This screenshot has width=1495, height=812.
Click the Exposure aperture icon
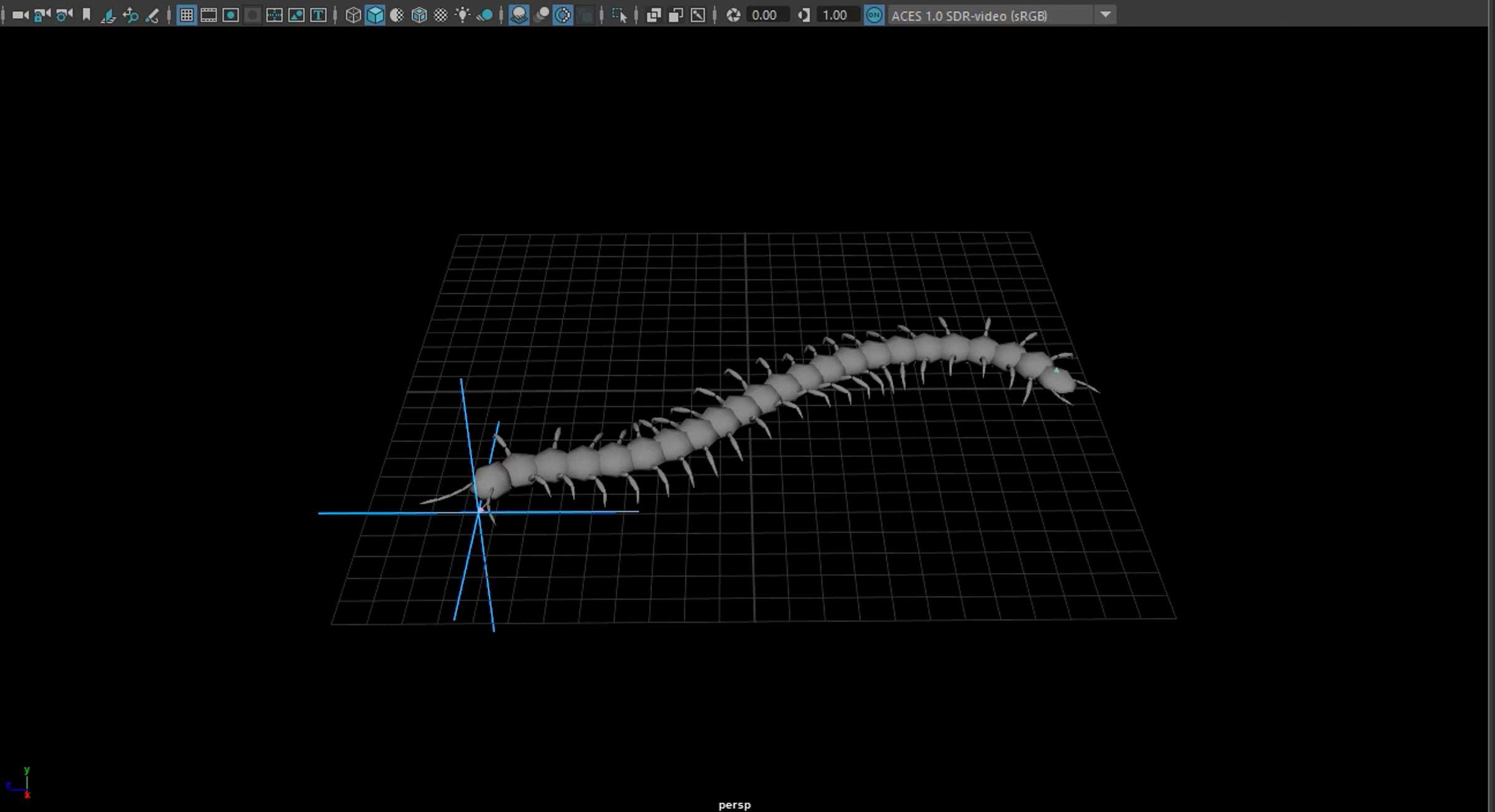pos(733,15)
